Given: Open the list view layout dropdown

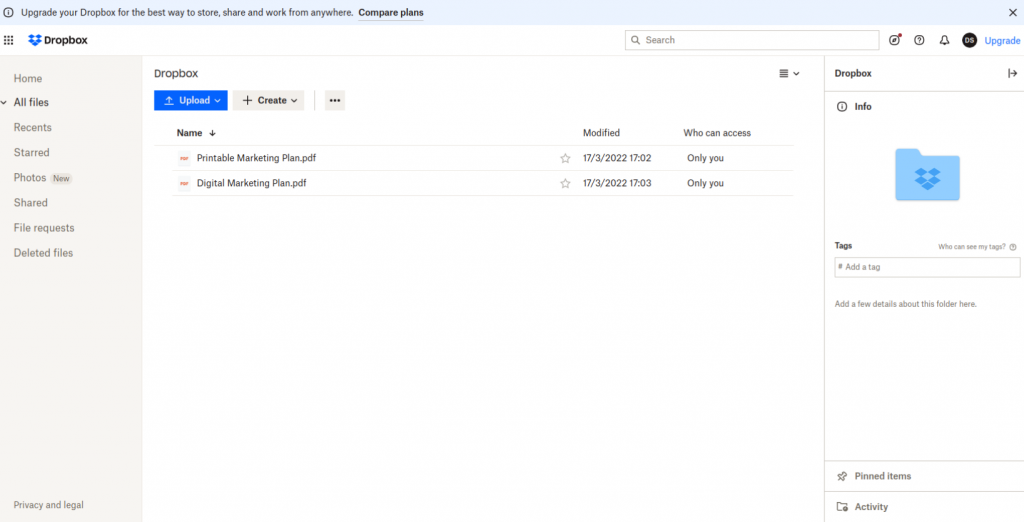Looking at the screenshot, I should 789,74.
